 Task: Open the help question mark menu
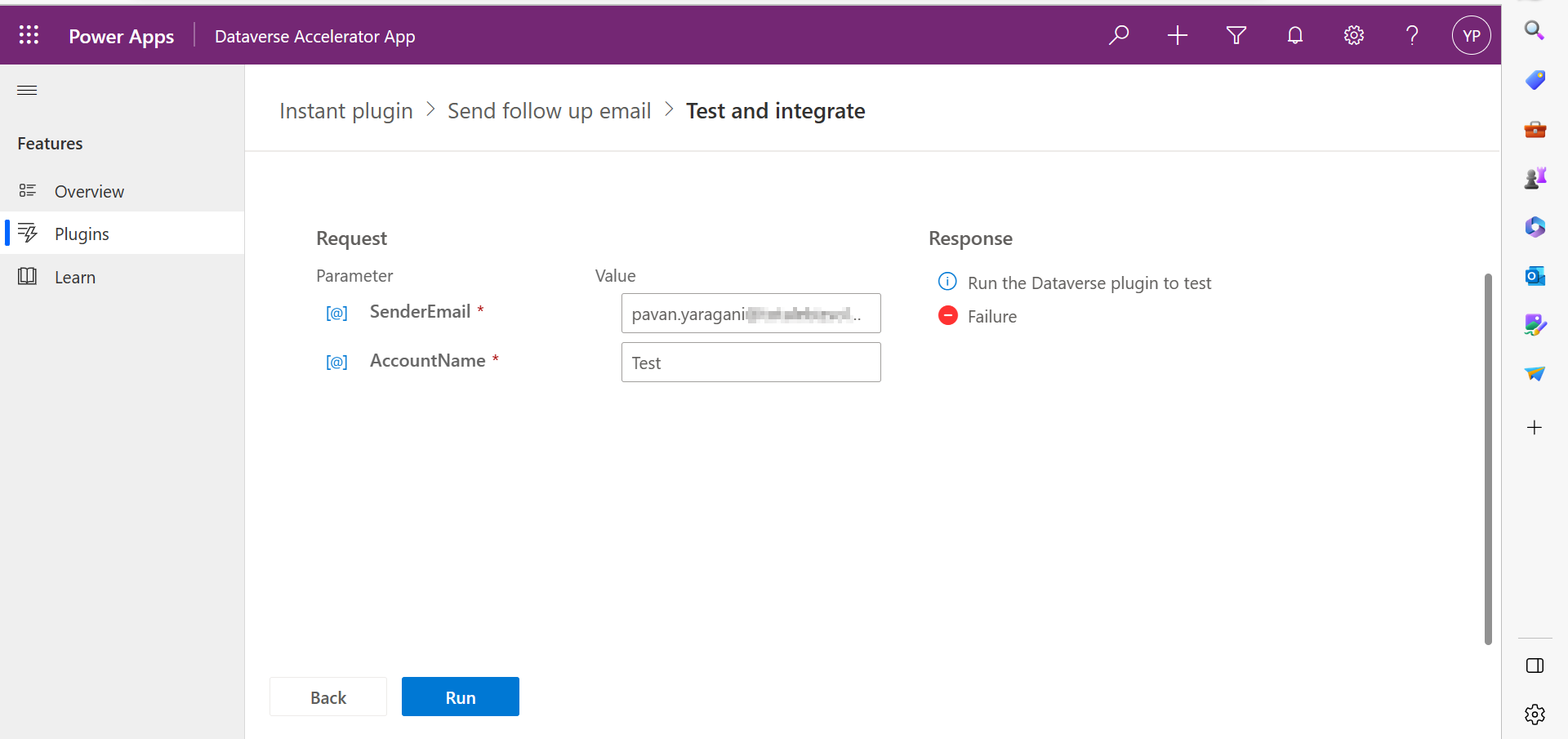coord(1412,35)
